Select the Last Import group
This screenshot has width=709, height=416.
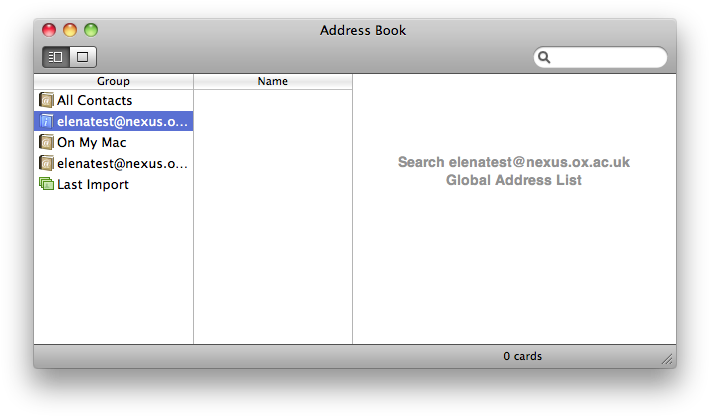113,184
